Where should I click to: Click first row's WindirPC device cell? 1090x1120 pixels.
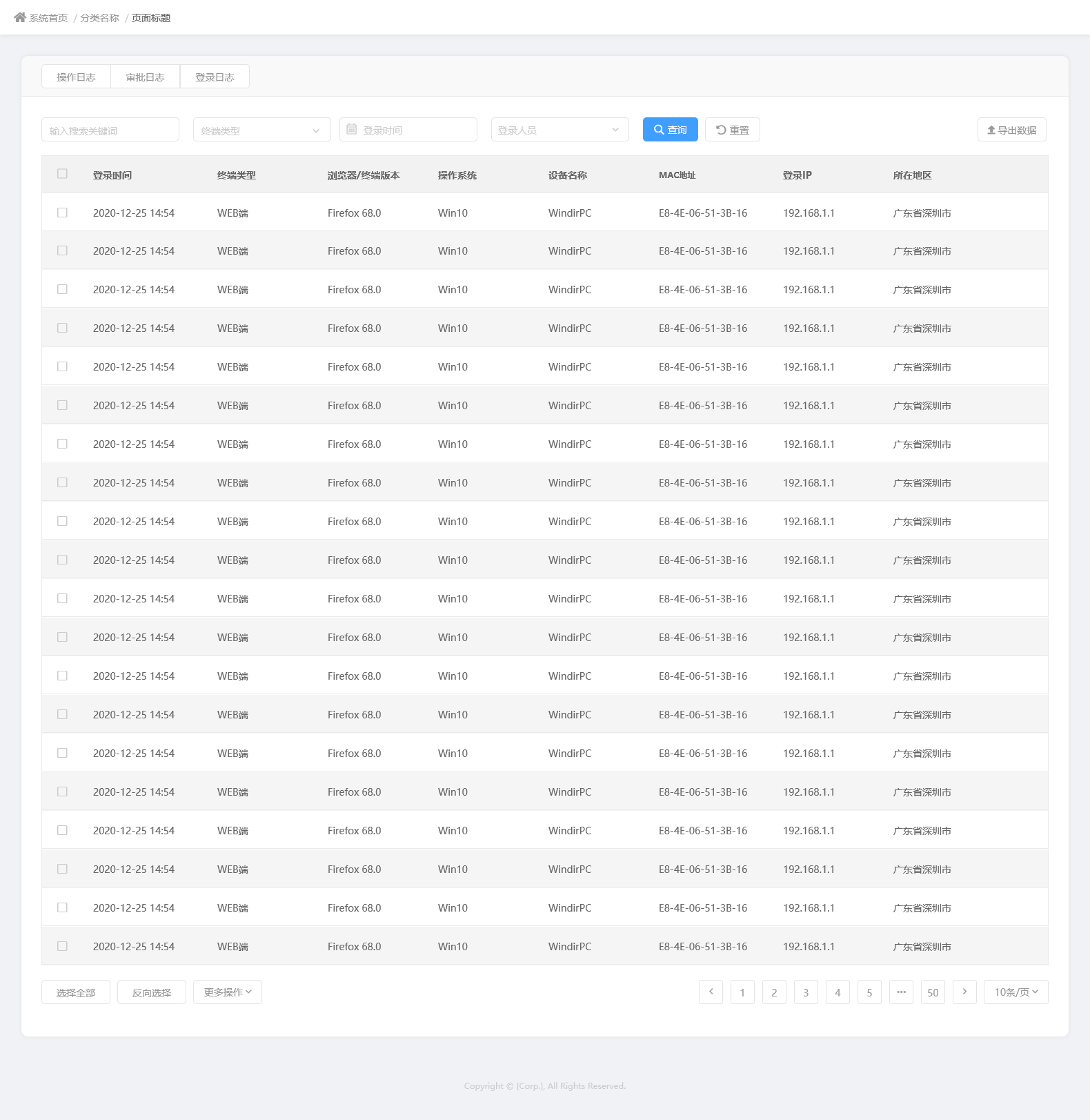pos(570,213)
